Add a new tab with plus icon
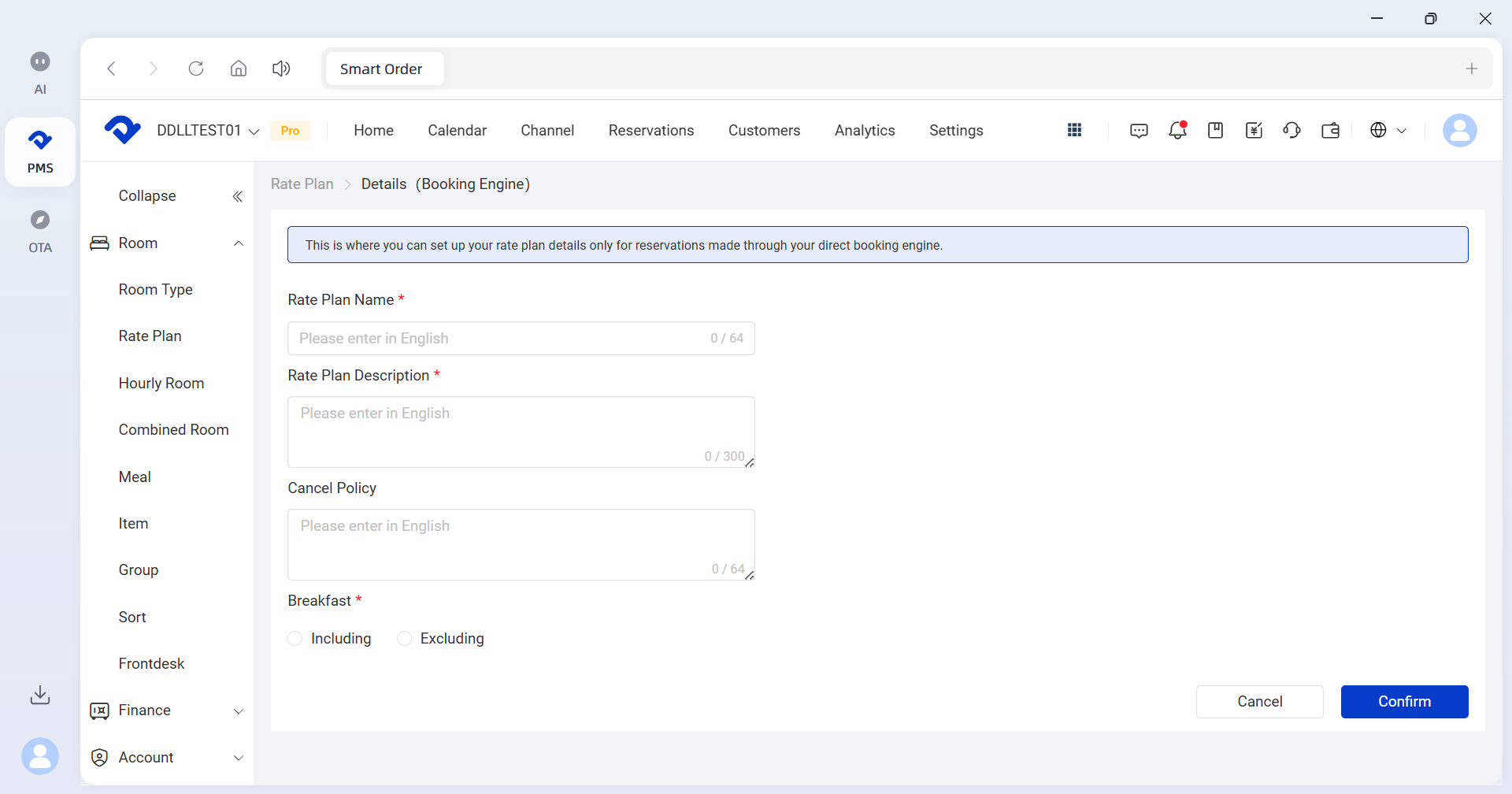This screenshot has width=1512, height=794. [1472, 69]
